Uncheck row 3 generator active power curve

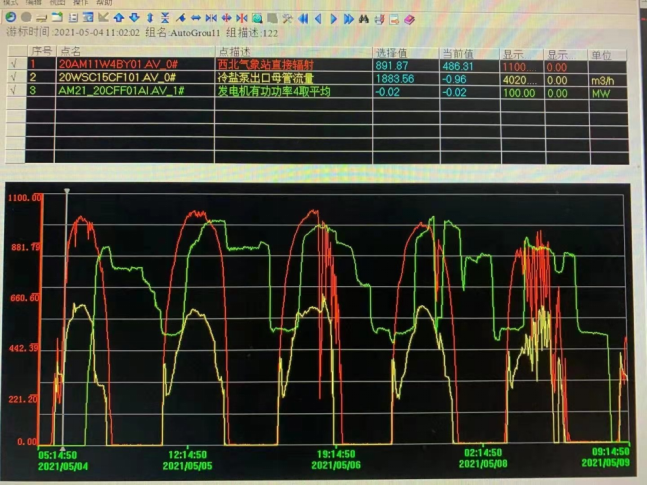pyautogui.click(x=14, y=90)
